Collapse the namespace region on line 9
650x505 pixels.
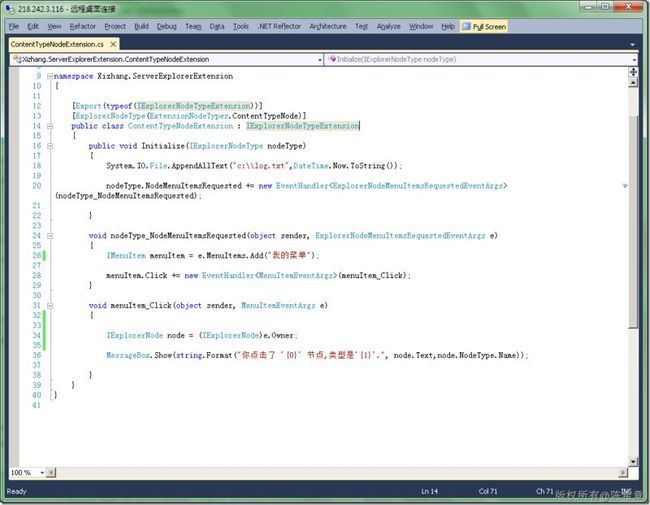point(50,76)
